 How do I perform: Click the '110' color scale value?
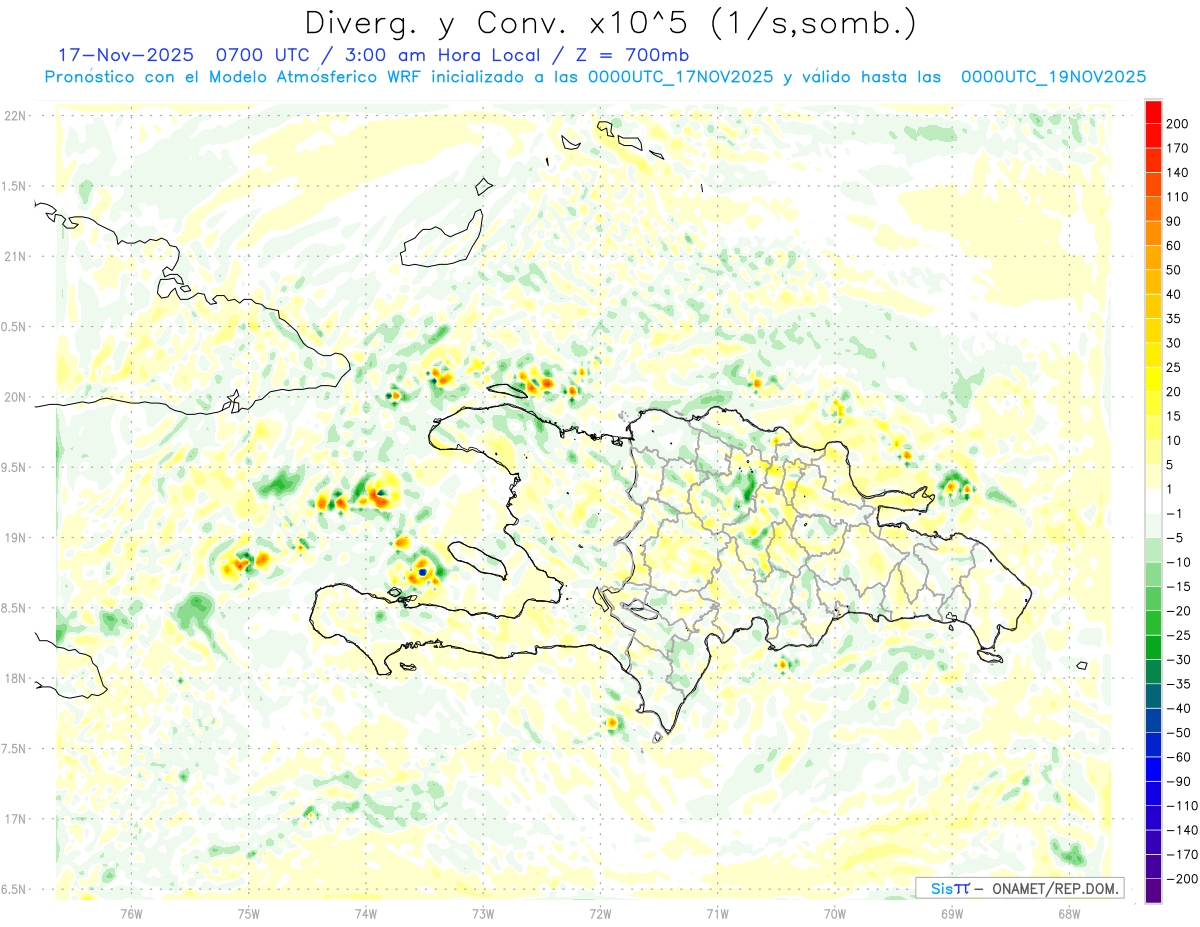click(1178, 197)
